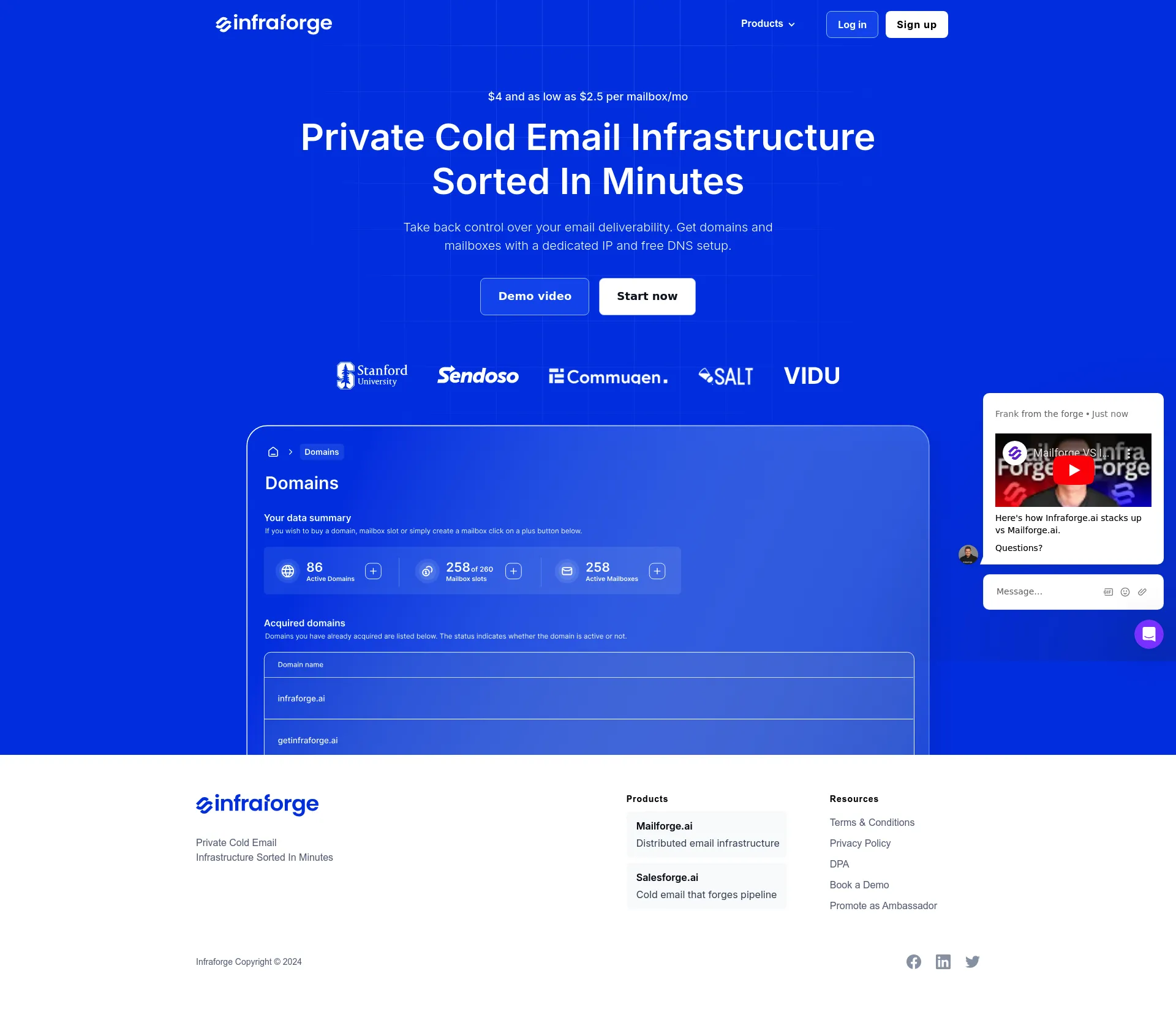Viewport: 1176px width, 1012px height.
Task: Click the plus button next to Active Mailboxes
Action: [x=657, y=571]
